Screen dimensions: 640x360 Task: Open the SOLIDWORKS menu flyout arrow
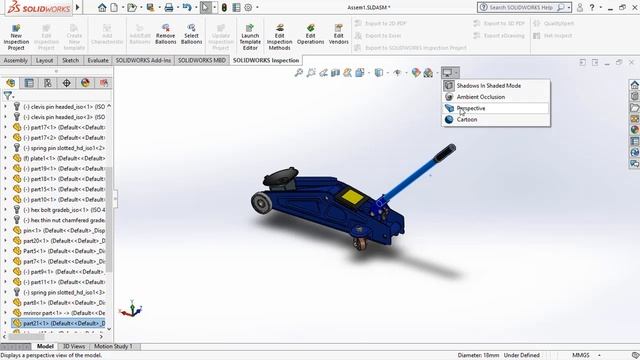78,7
